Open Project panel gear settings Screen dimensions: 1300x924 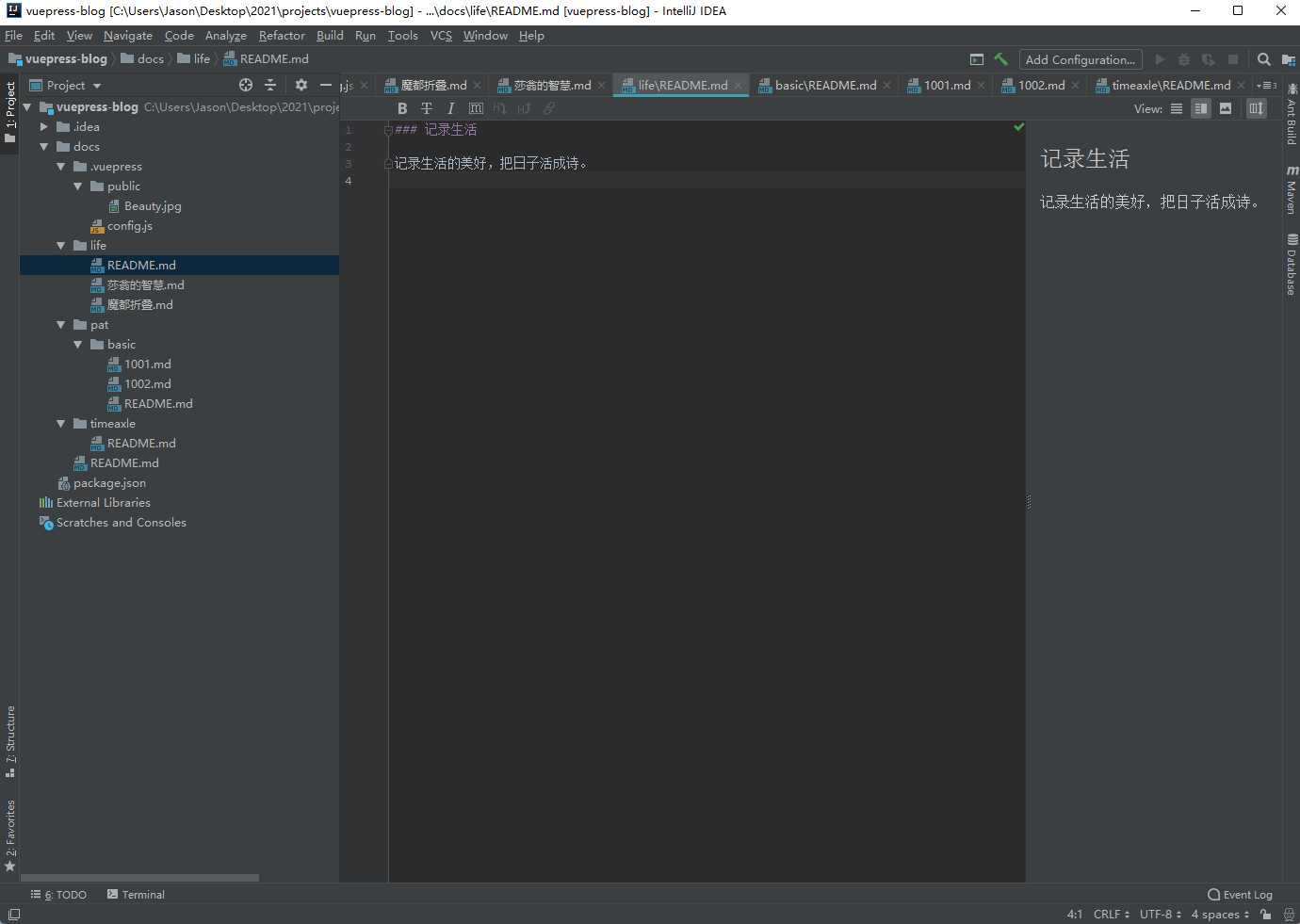(301, 85)
